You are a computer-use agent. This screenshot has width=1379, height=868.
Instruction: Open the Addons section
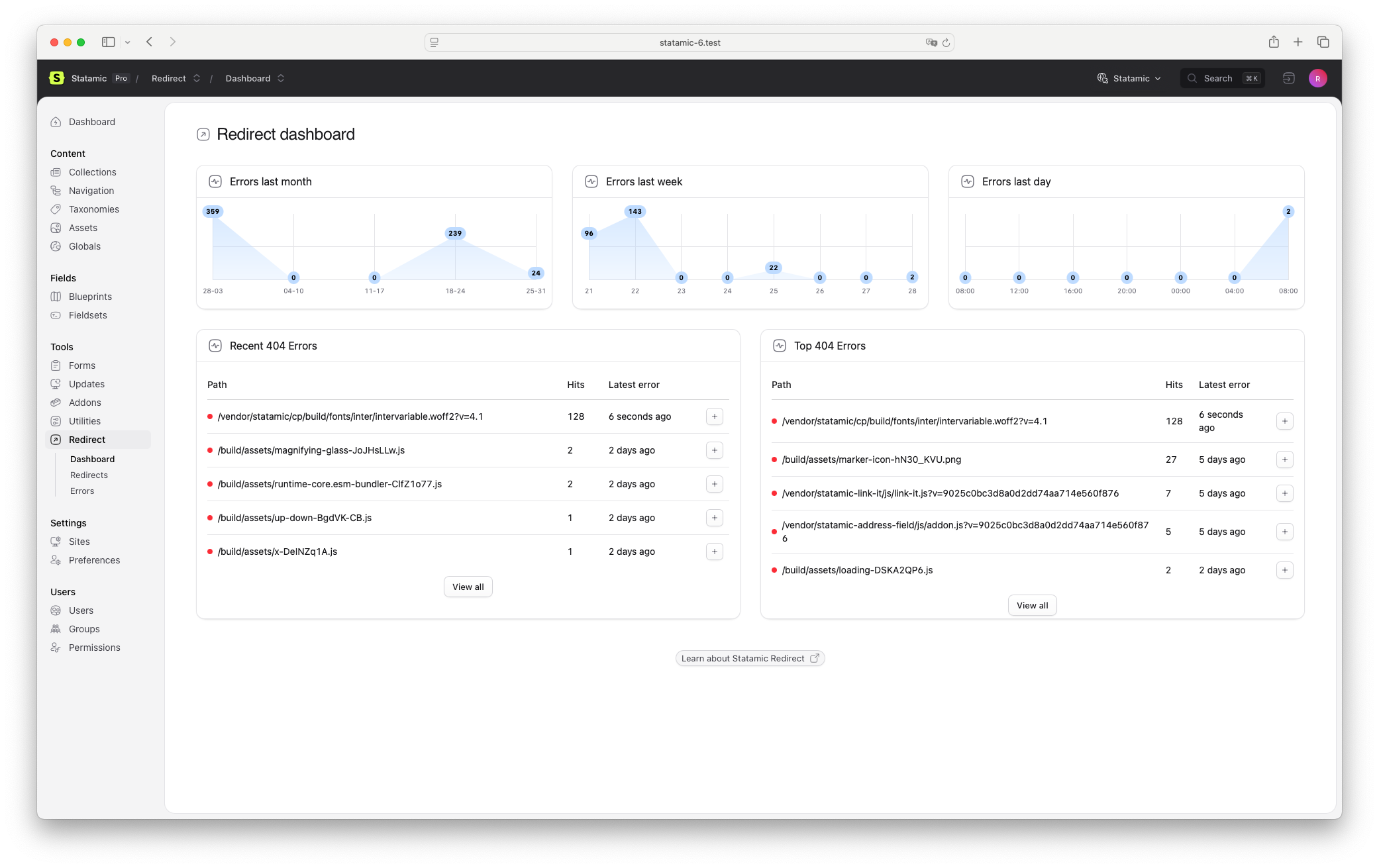pos(85,403)
